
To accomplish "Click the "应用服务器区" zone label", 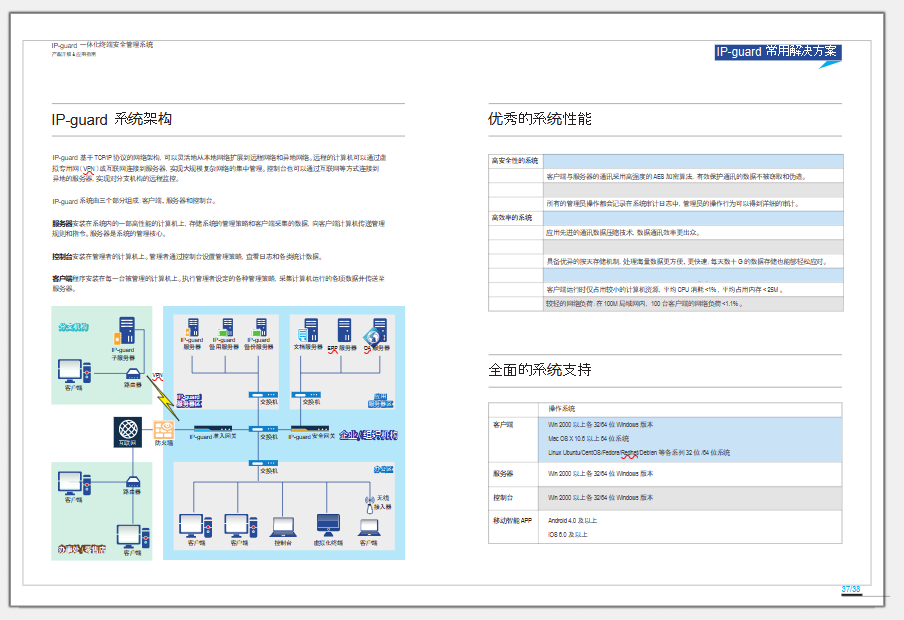I will 381,400.
